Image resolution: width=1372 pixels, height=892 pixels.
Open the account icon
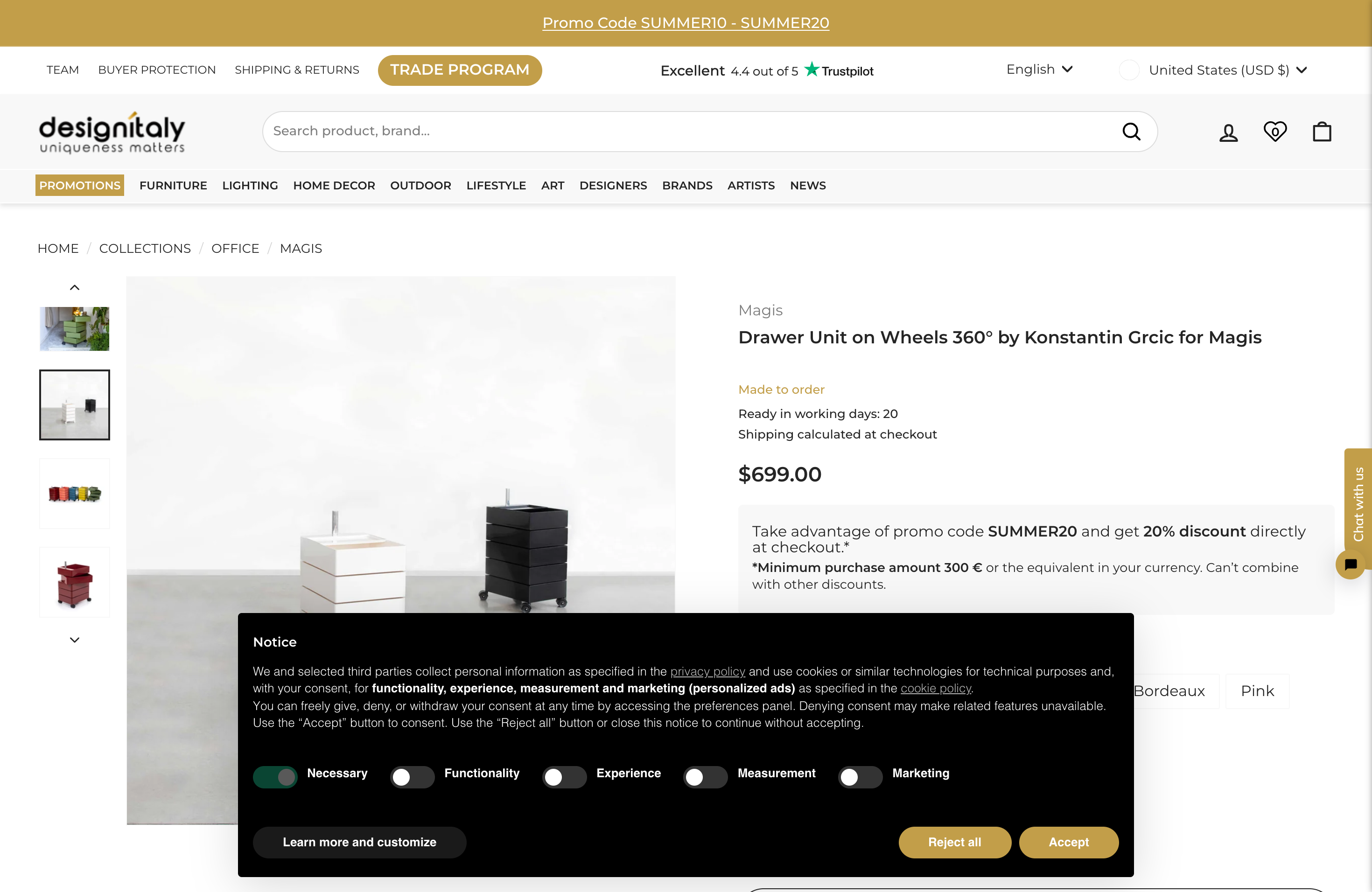click(1228, 132)
